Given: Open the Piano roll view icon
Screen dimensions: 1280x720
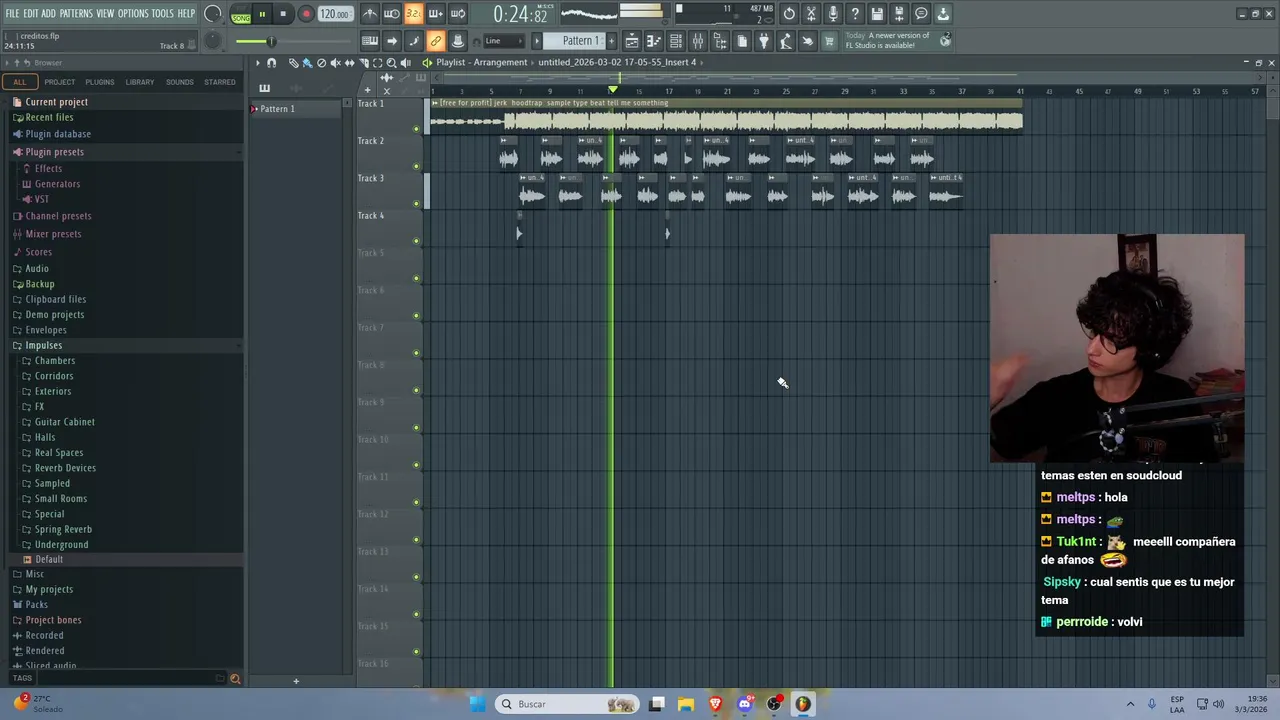Looking at the screenshot, I should tap(654, 41).
